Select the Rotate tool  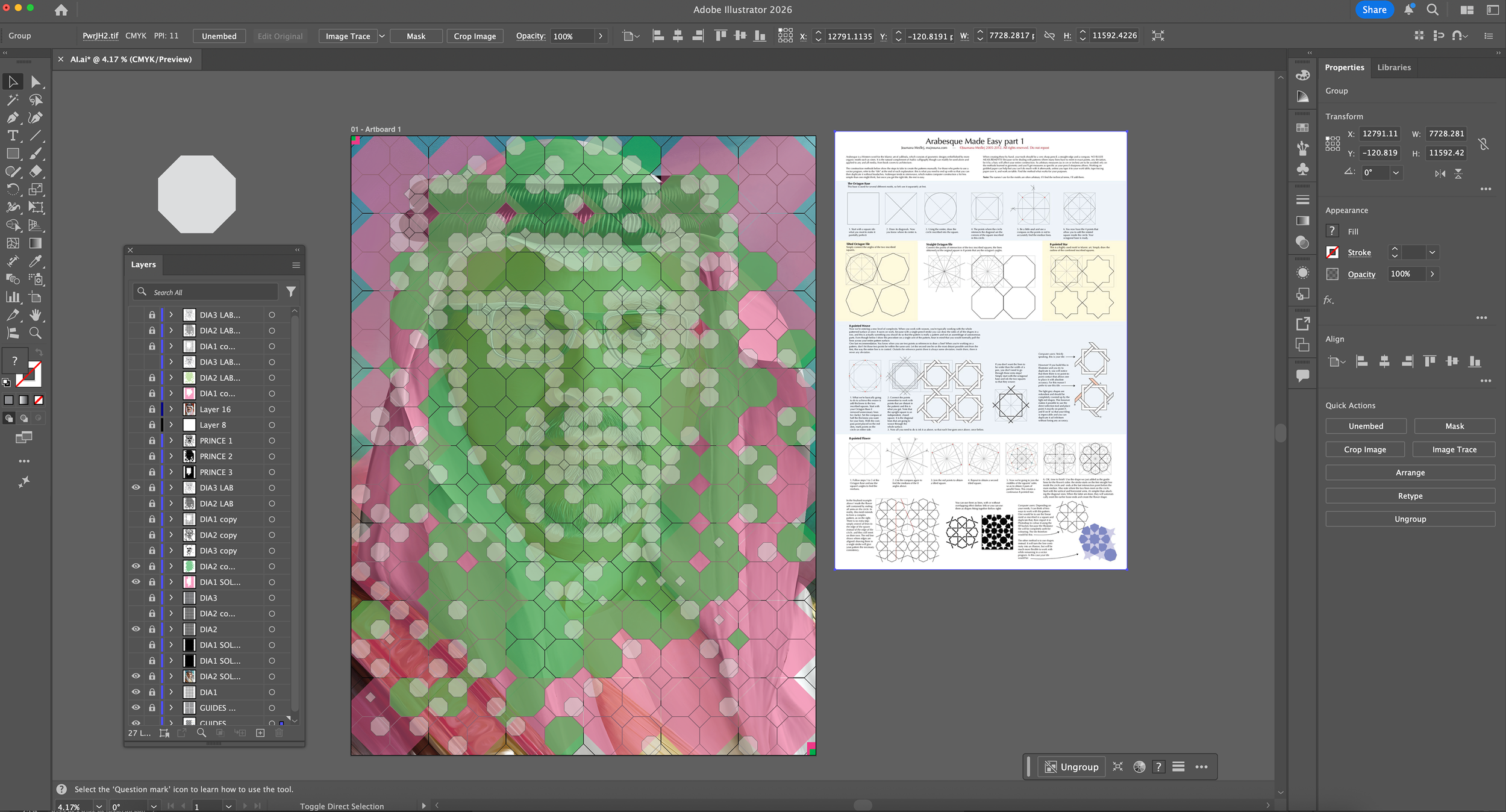point(13,189)
